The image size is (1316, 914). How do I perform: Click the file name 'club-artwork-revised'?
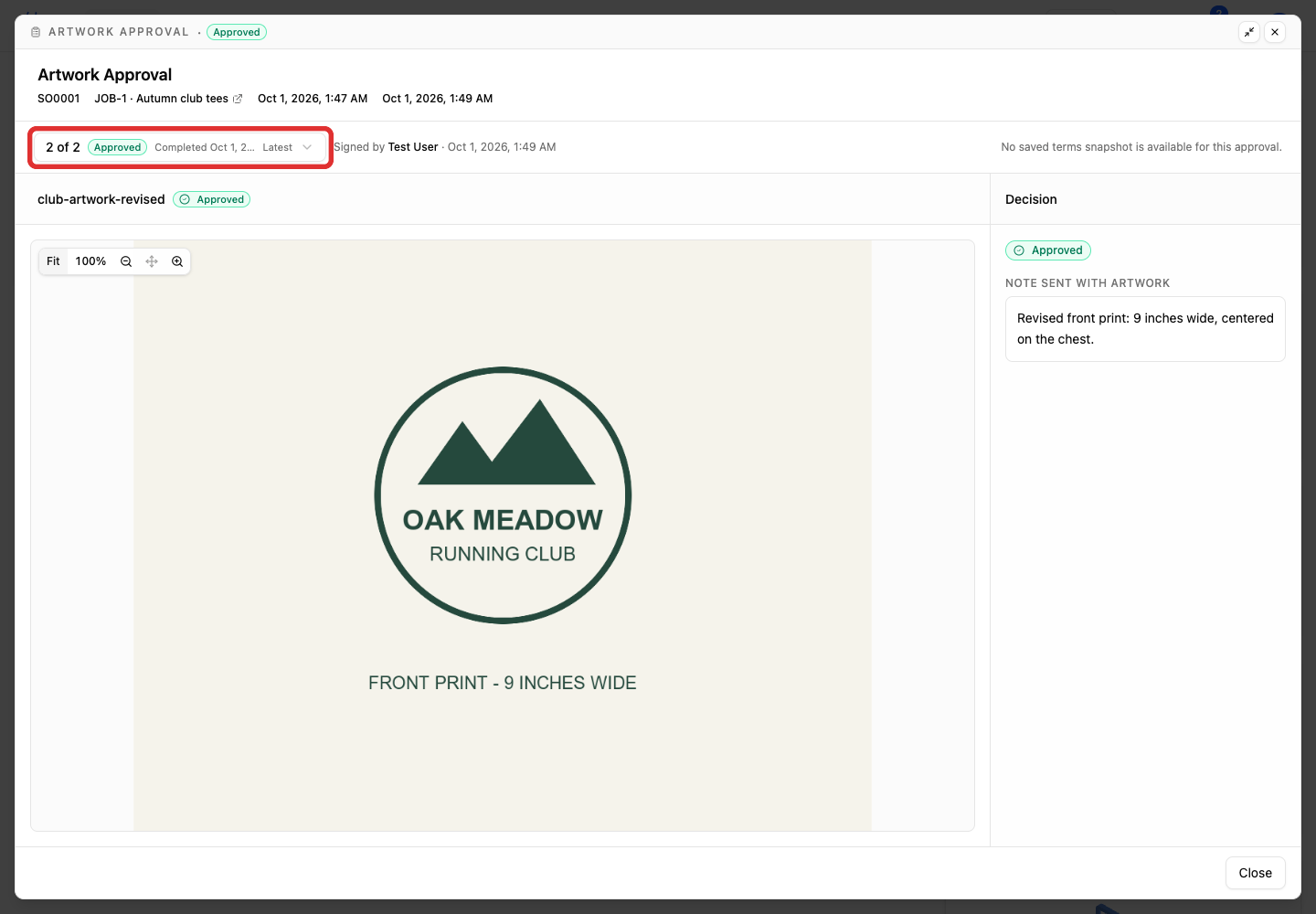tap(101, 199)
